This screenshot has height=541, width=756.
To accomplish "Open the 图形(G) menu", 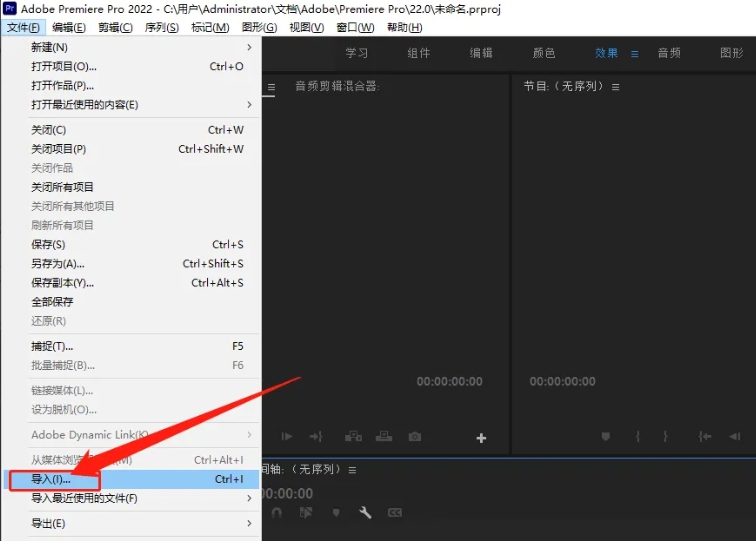I will [x=259, y=27].
